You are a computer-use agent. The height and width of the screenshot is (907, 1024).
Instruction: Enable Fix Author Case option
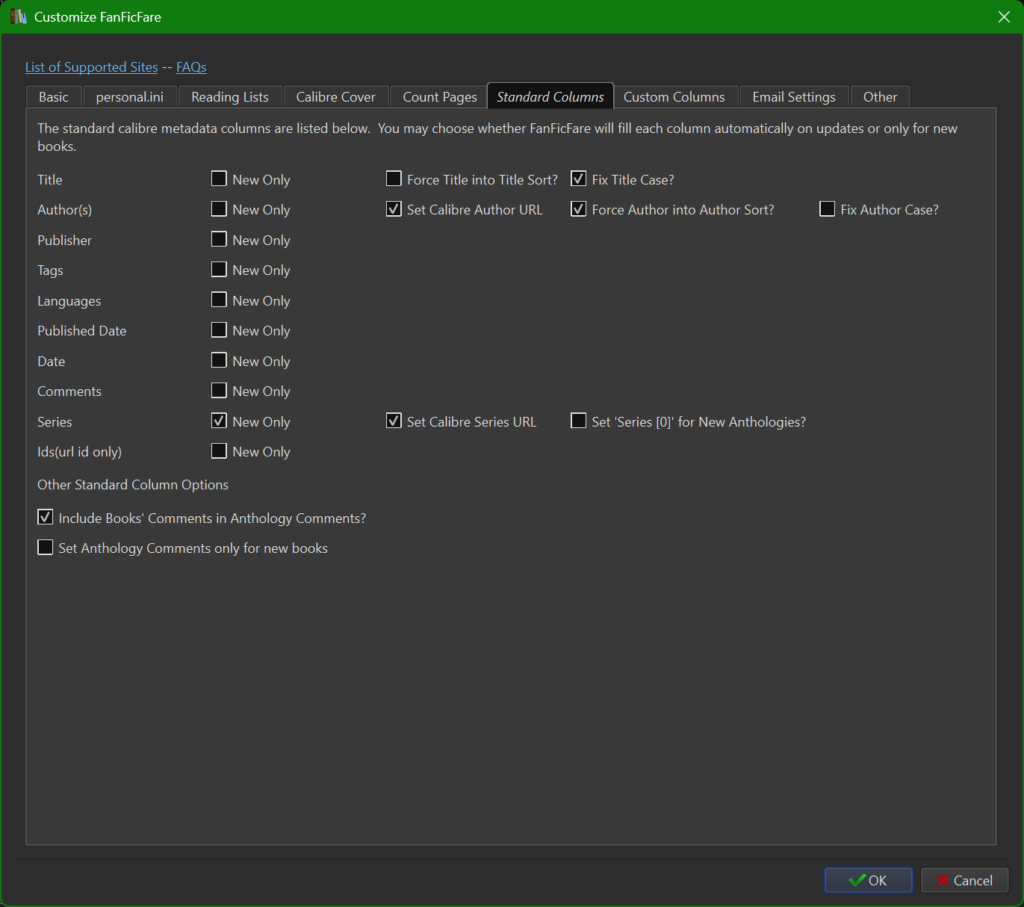click(x=826, y=209)
